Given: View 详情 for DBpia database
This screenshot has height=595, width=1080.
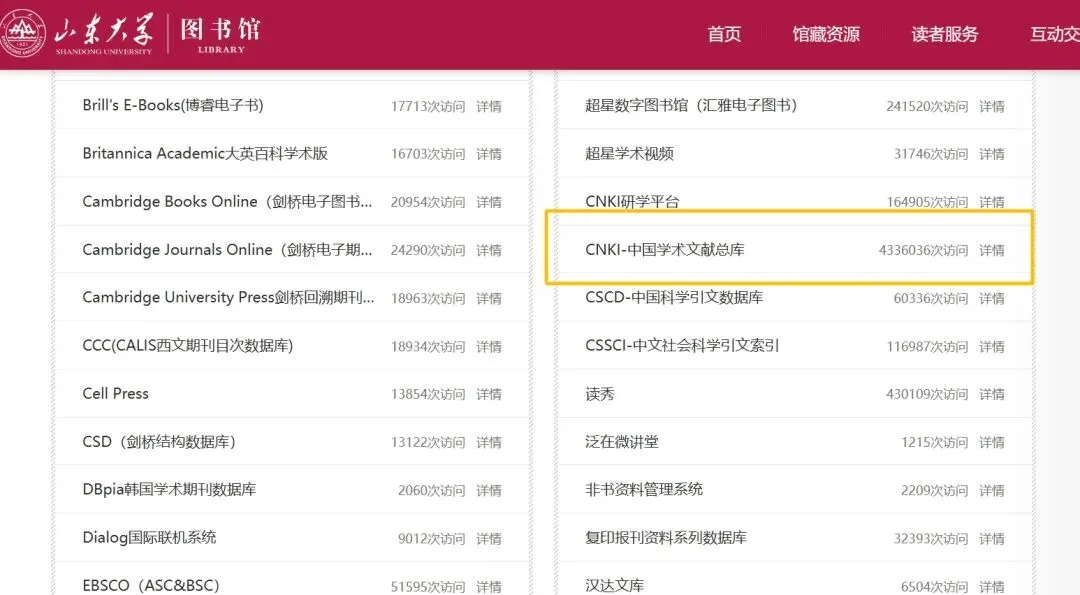Looking at the screenshot, I should [489, 490].
